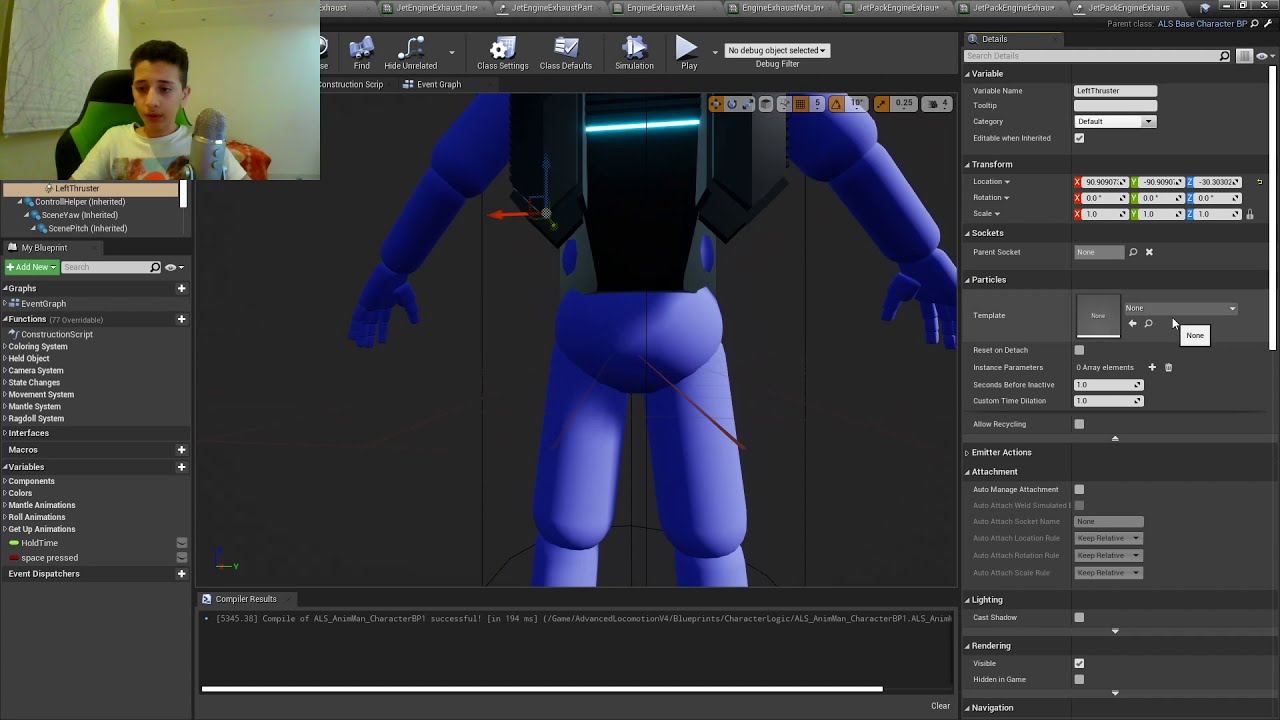
Task: Open grid snap size value 5
Action: pos(817,104)
